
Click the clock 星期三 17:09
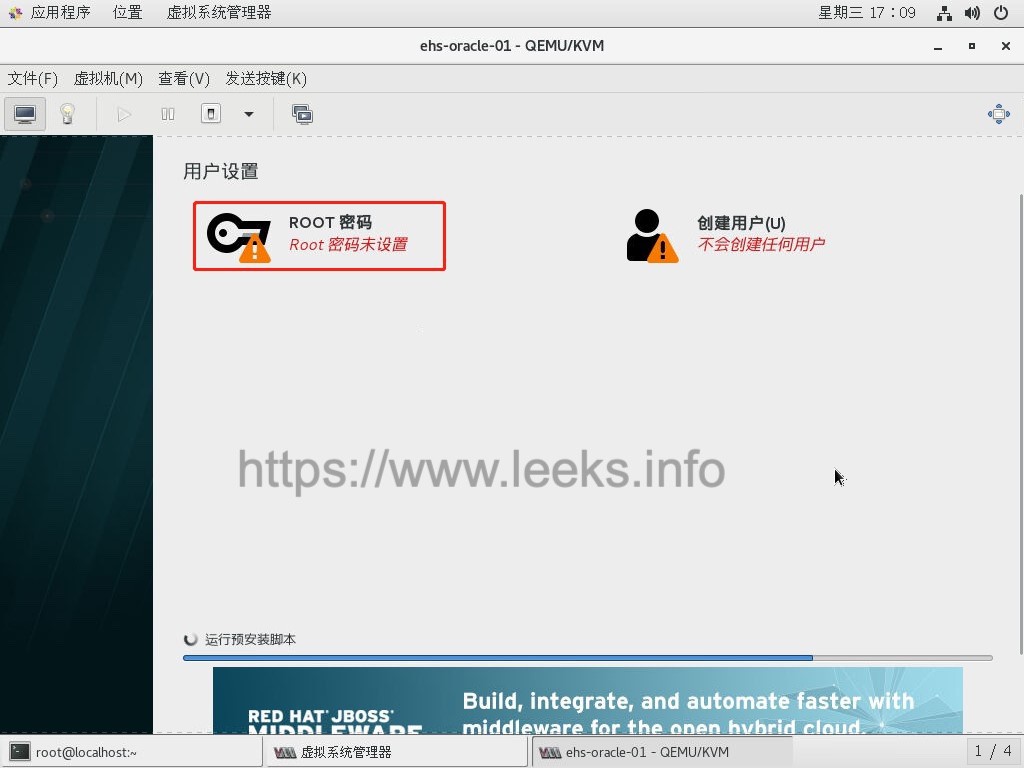(x=867, y=12)
